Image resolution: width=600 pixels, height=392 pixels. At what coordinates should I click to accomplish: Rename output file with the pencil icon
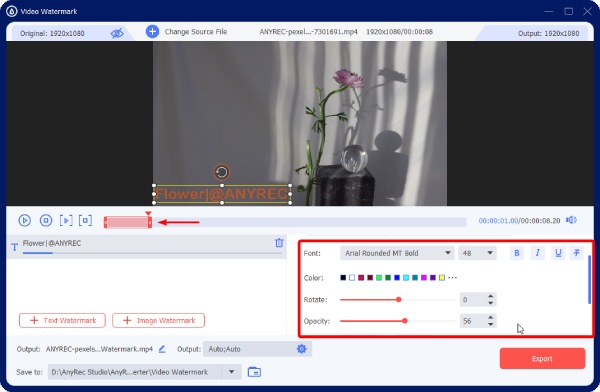click(x=162, y=349)
